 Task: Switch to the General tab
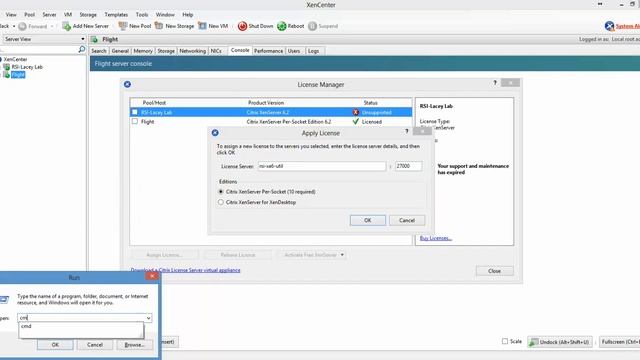(120, 51)
